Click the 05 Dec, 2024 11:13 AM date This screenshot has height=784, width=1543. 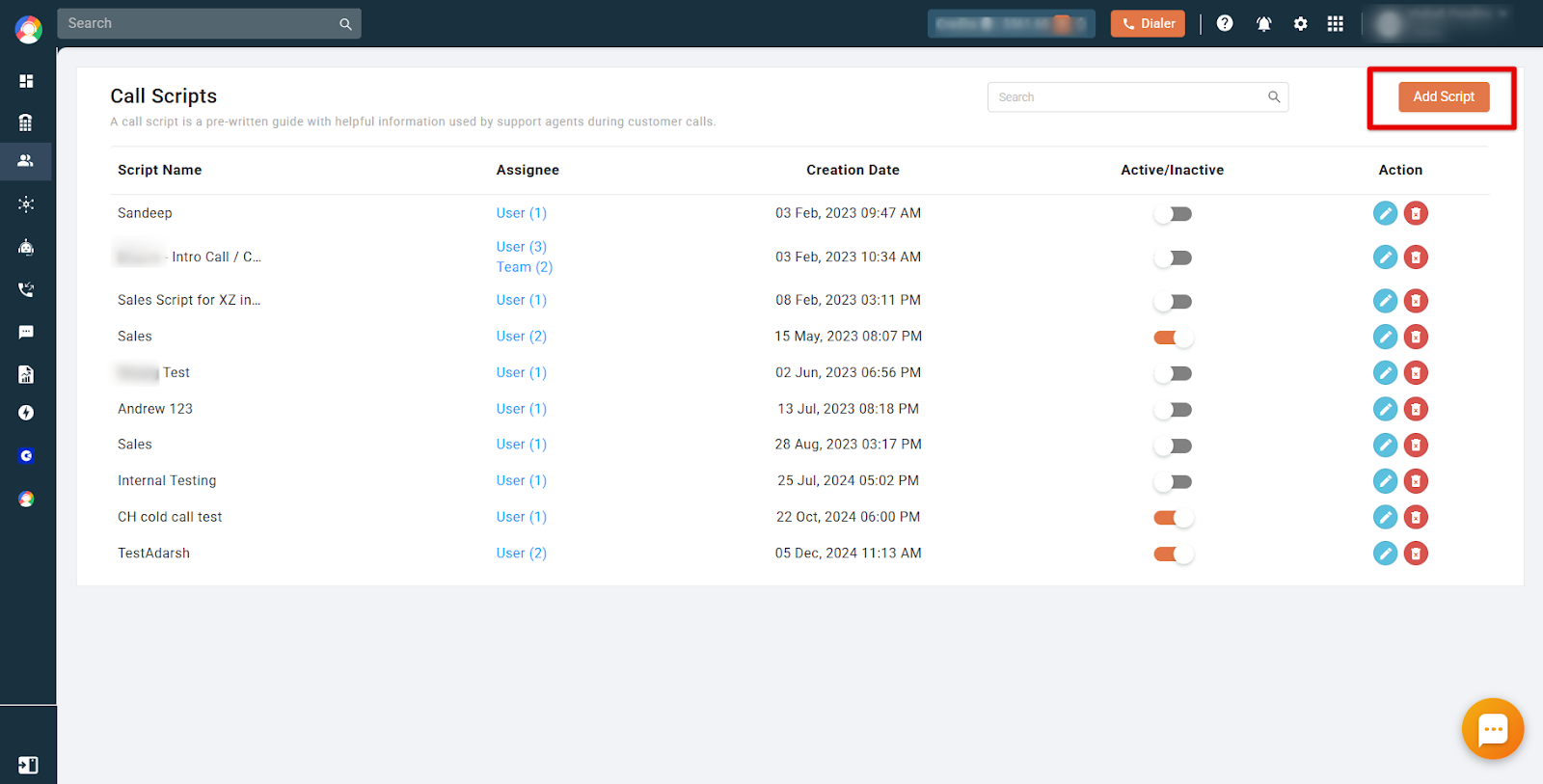pyautogui.click(x=848, y=554)
